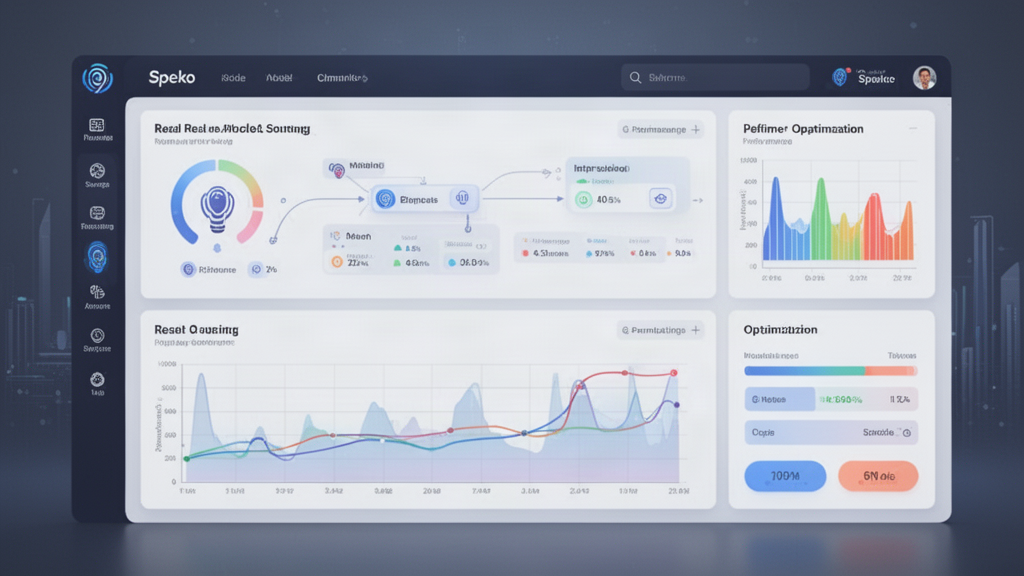Toggle the bars icon in Elements node
Viewport: 1024px width, 576px height.
(x=462, y=199)
